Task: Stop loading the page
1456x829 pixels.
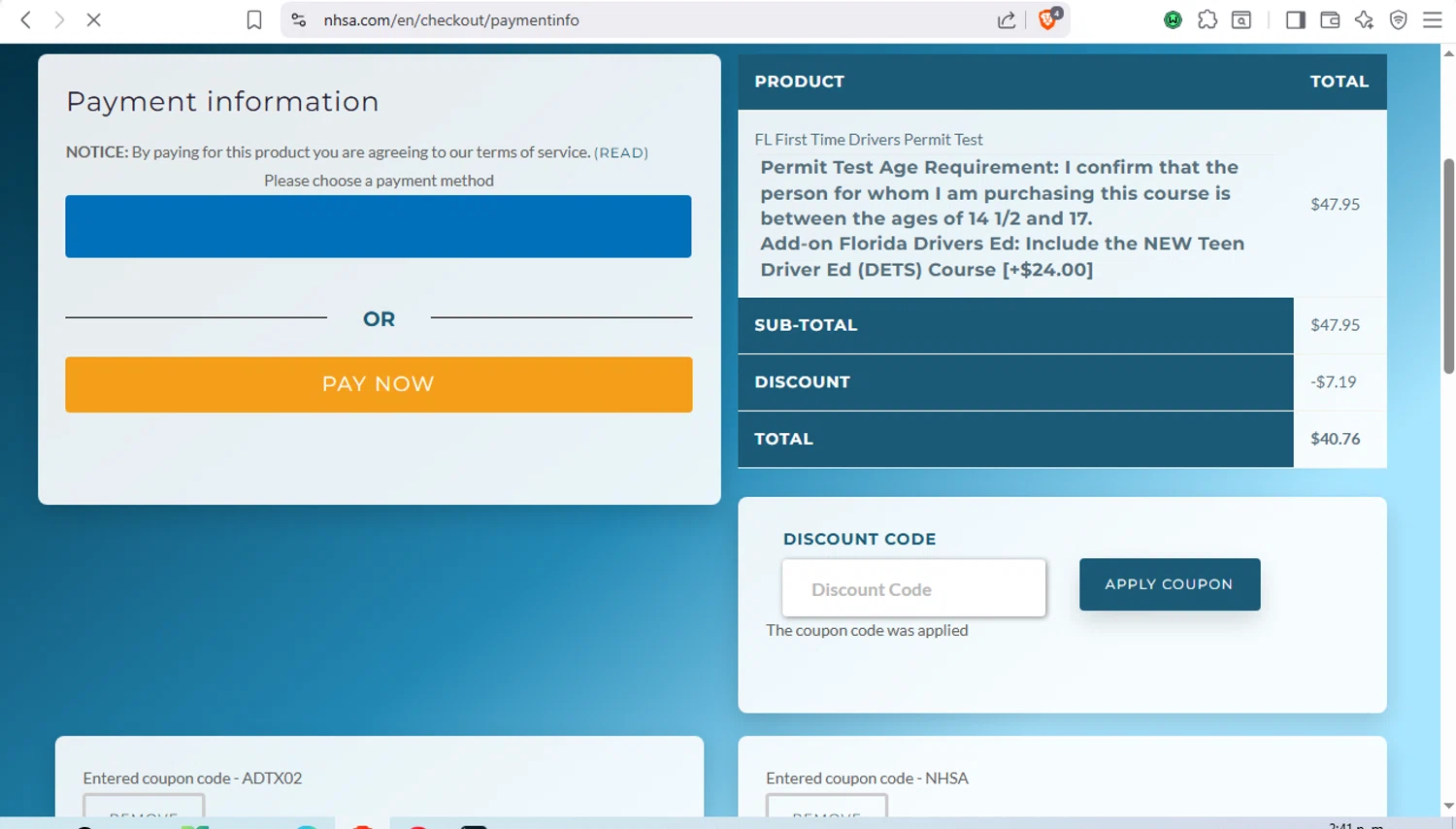Action: (x=94, y=19)
